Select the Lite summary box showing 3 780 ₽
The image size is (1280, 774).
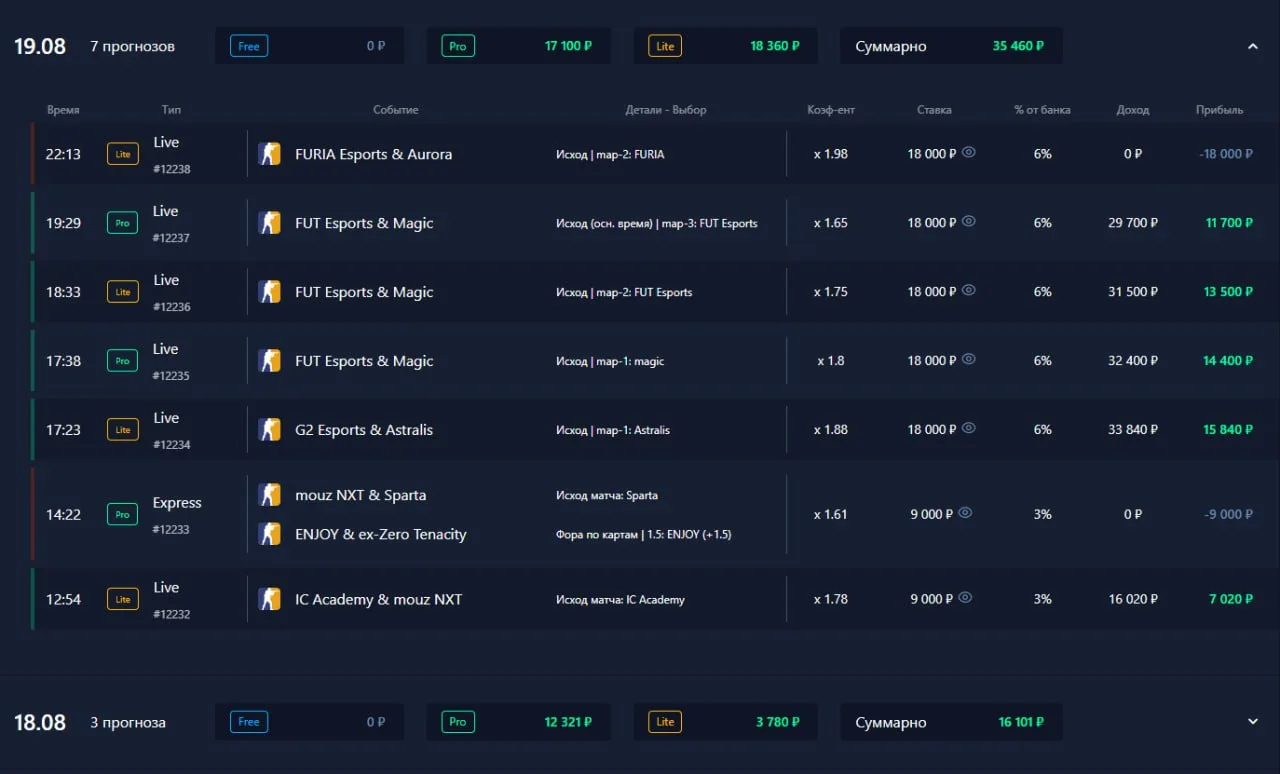click(x=725, y=722)
